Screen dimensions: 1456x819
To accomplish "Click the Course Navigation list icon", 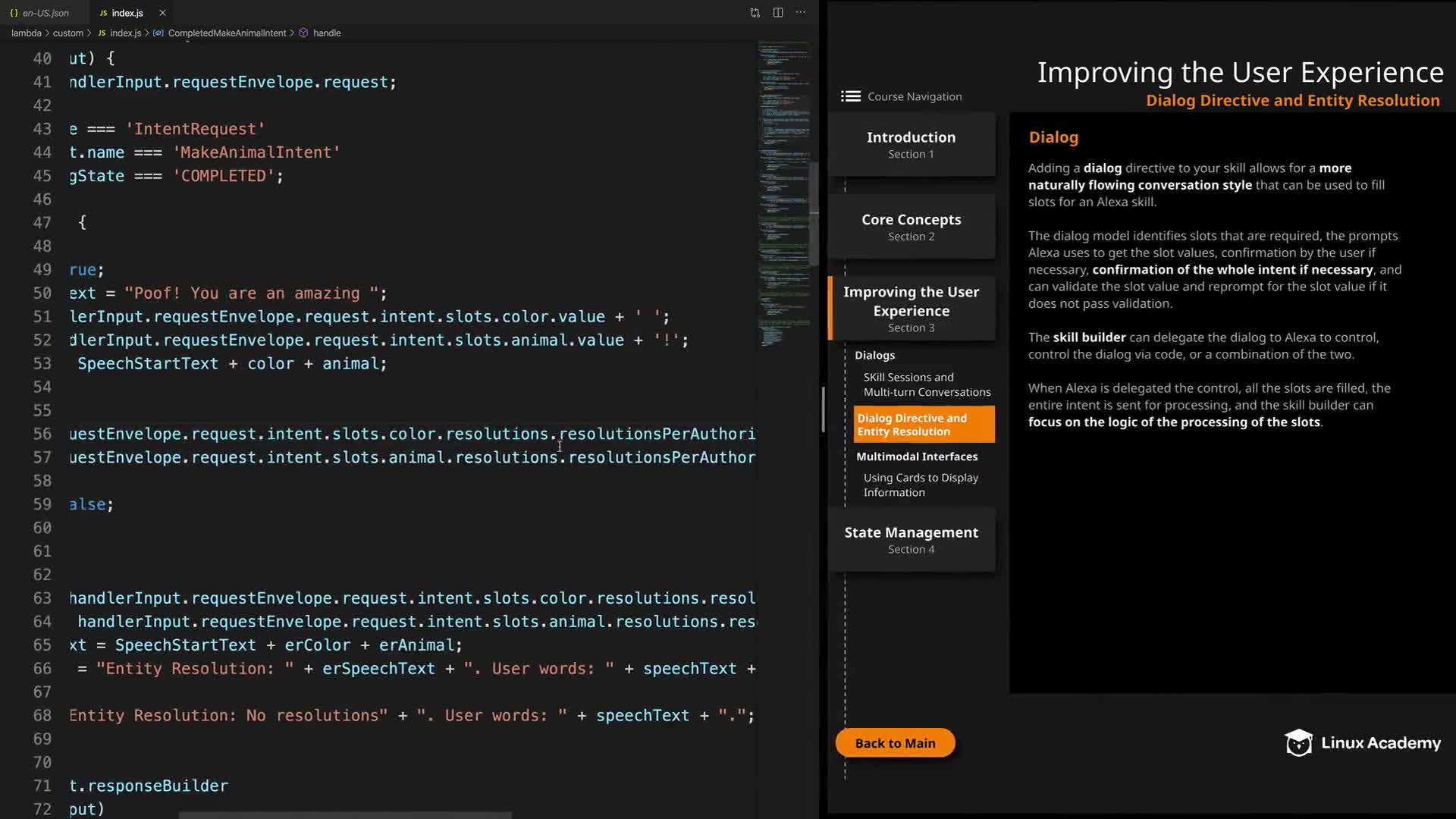I will point(851,96).
